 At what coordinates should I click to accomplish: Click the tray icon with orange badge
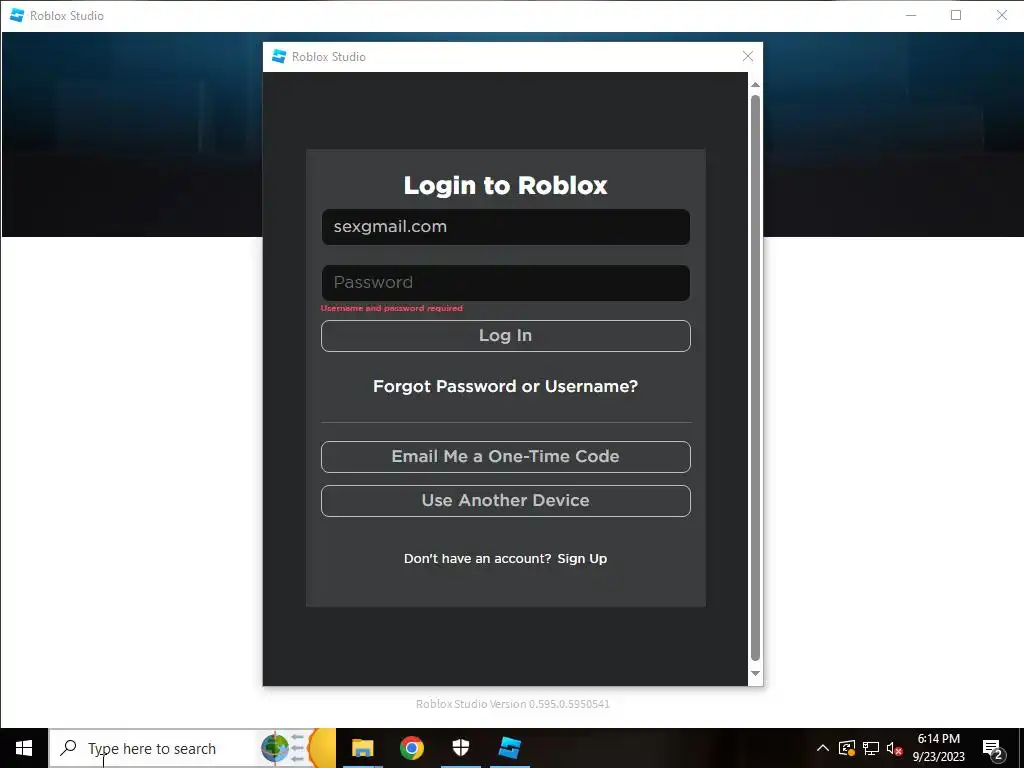pyautogui.click(x=846, y=748)
